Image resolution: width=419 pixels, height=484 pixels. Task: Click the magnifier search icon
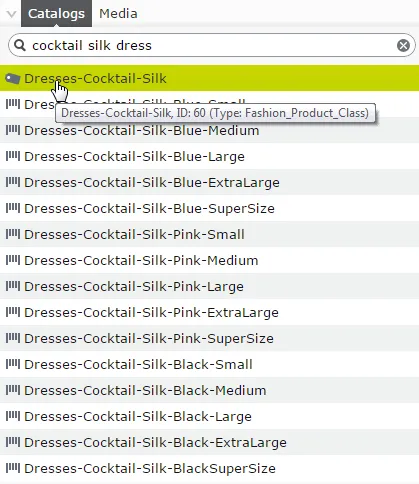20,45
